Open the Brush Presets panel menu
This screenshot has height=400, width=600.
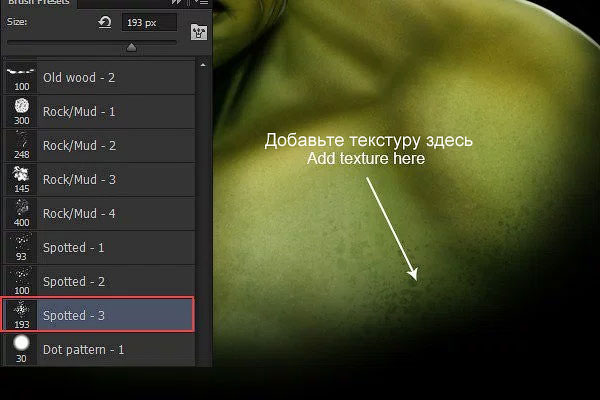point(202,2)
